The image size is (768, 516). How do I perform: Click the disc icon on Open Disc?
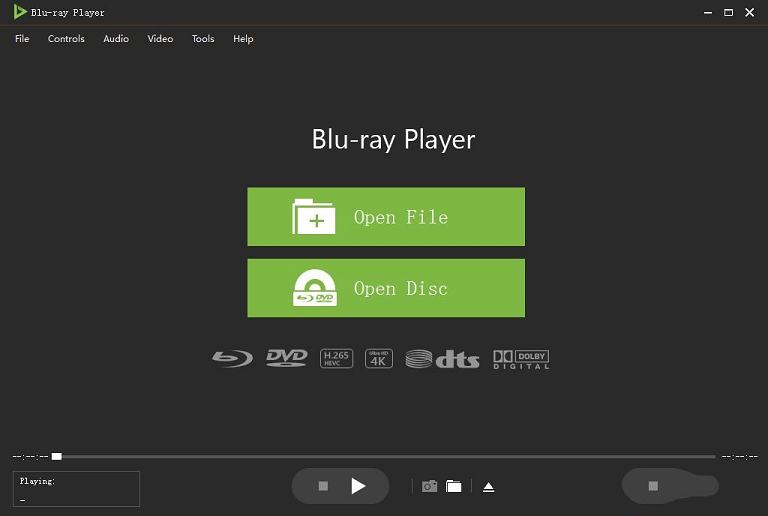[314, 288]
